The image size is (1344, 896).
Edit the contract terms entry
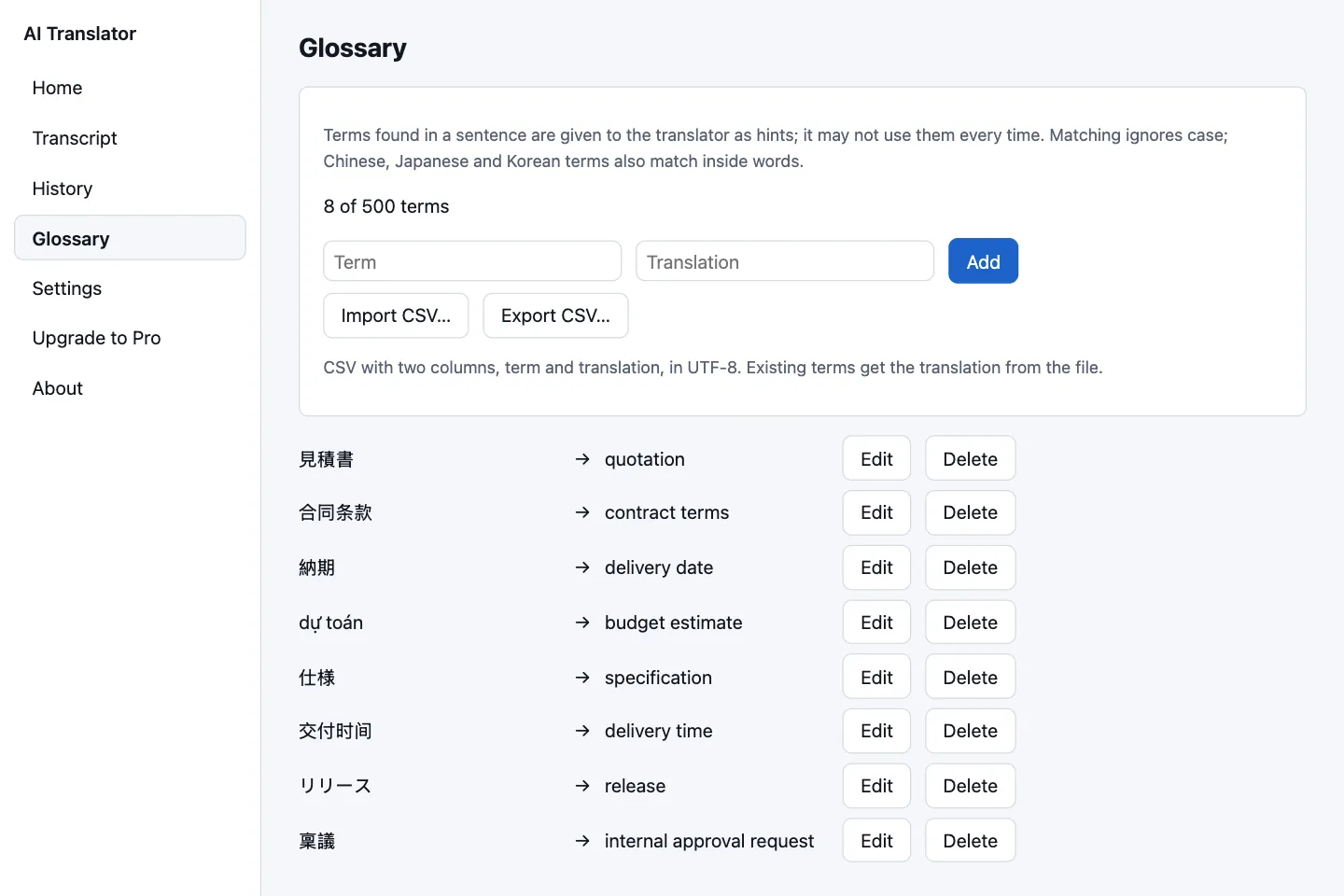(876, 512)
